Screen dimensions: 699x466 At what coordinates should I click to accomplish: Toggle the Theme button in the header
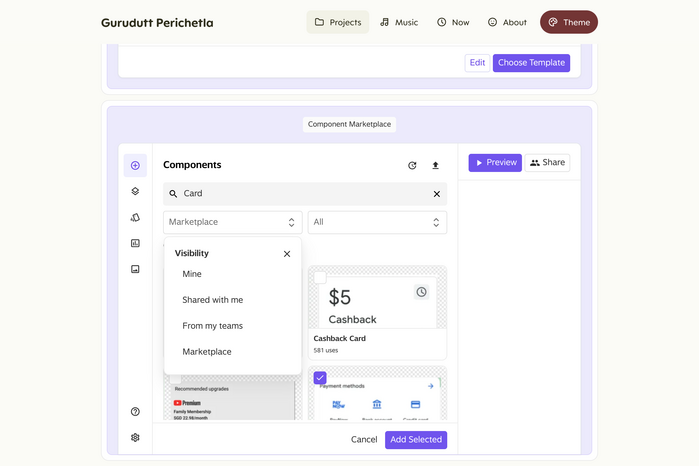pos(569,22)
